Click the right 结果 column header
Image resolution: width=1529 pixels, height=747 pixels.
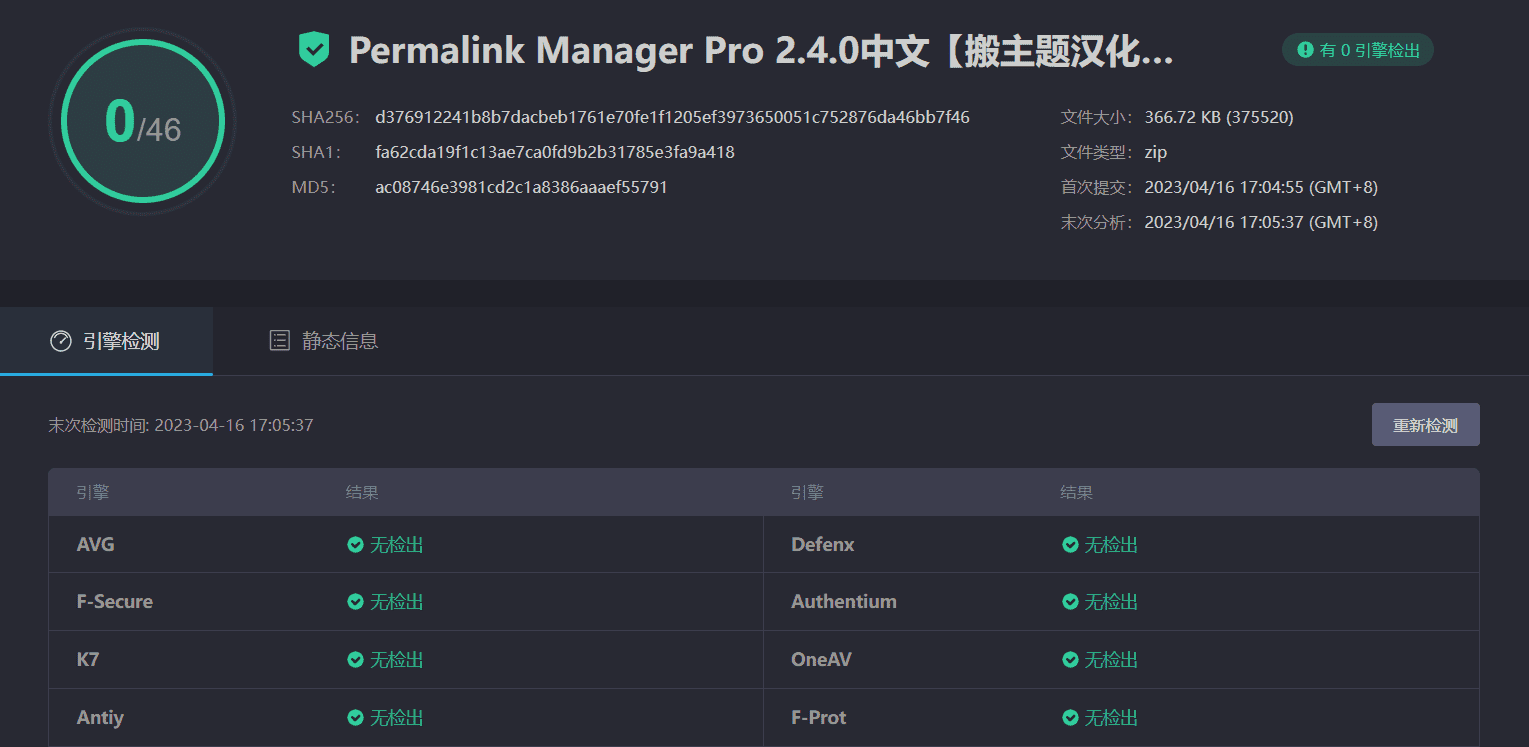click(x=1077, y=493)
